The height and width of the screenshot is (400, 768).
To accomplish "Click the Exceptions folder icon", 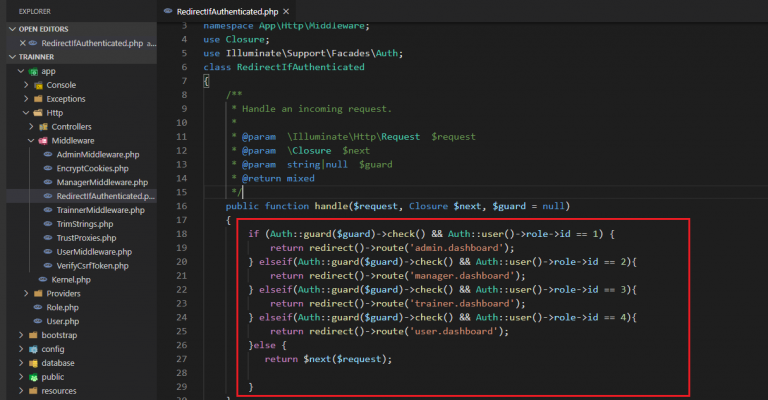I will coord(38,99).
